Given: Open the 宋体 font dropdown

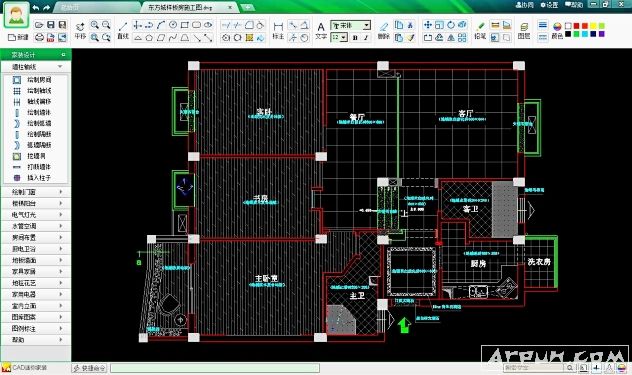Looking at the screenshot, I should 350,25.
